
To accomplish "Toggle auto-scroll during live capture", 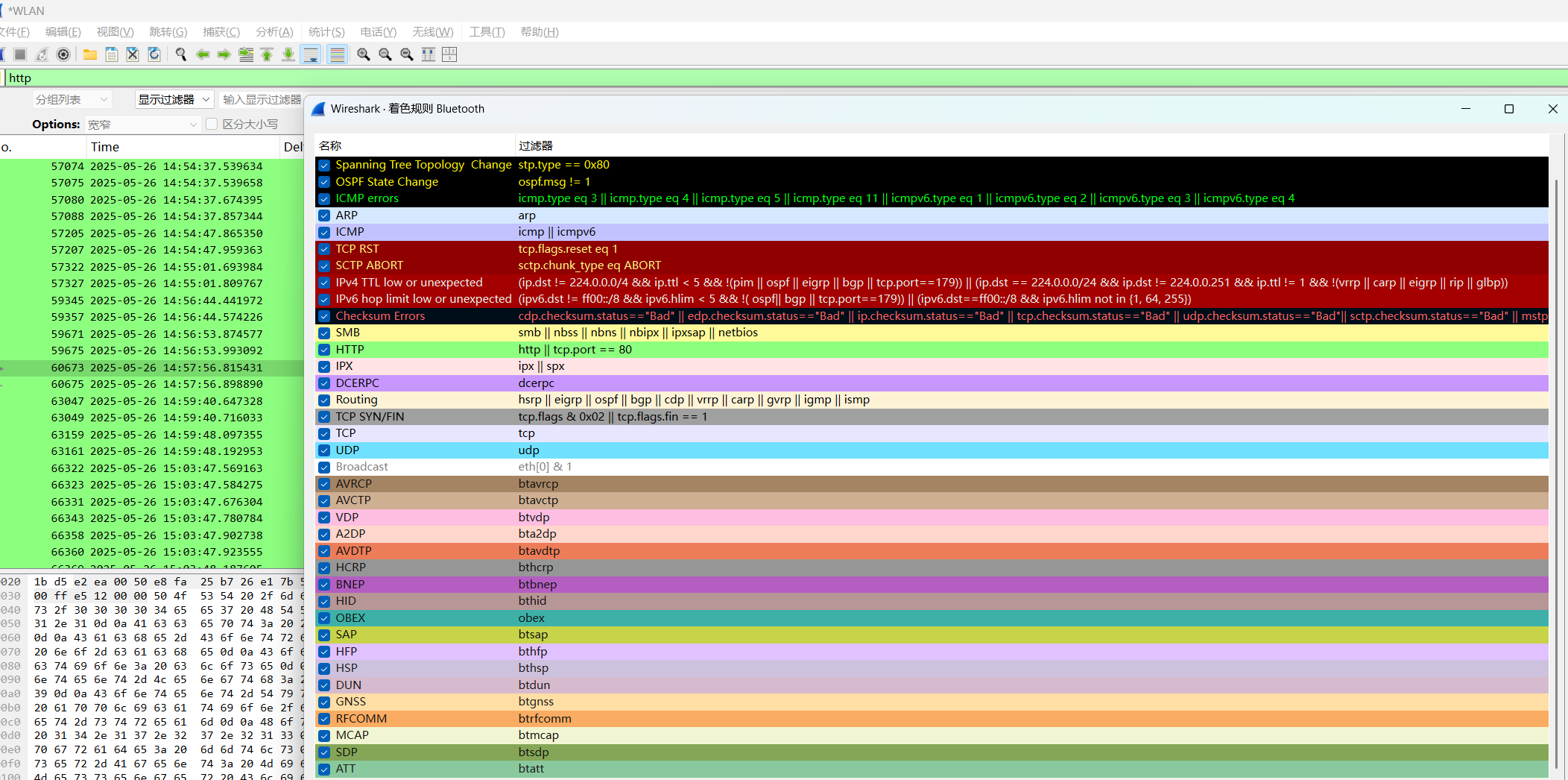I will [311, 54].
